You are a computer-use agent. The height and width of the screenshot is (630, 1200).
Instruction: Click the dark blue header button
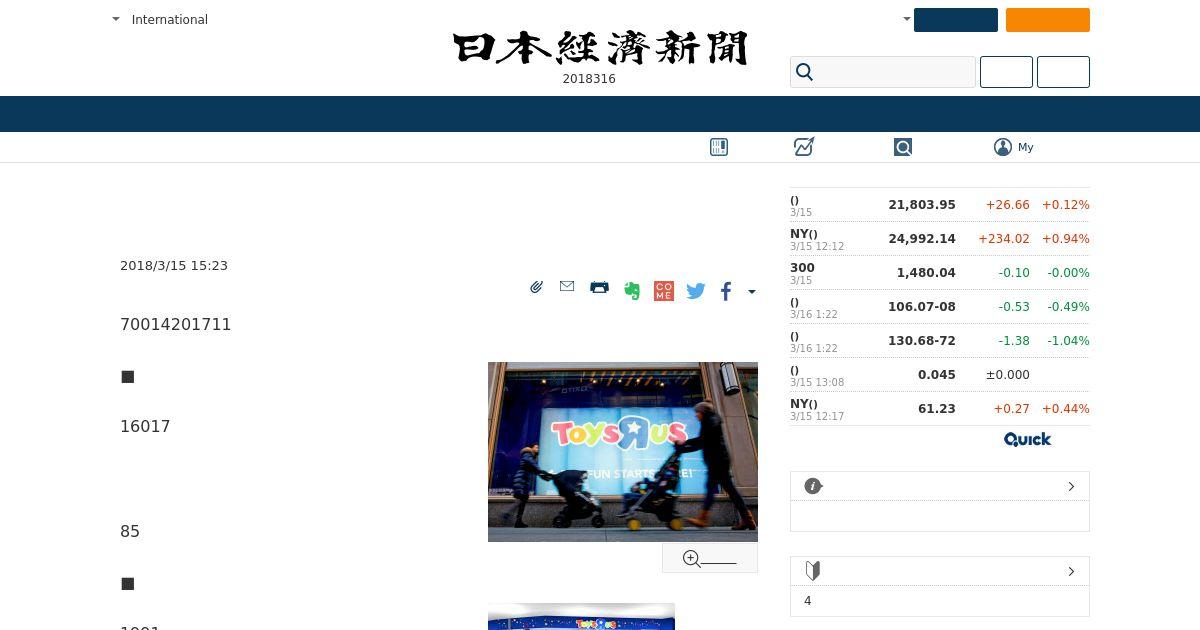tap(956, 20)
